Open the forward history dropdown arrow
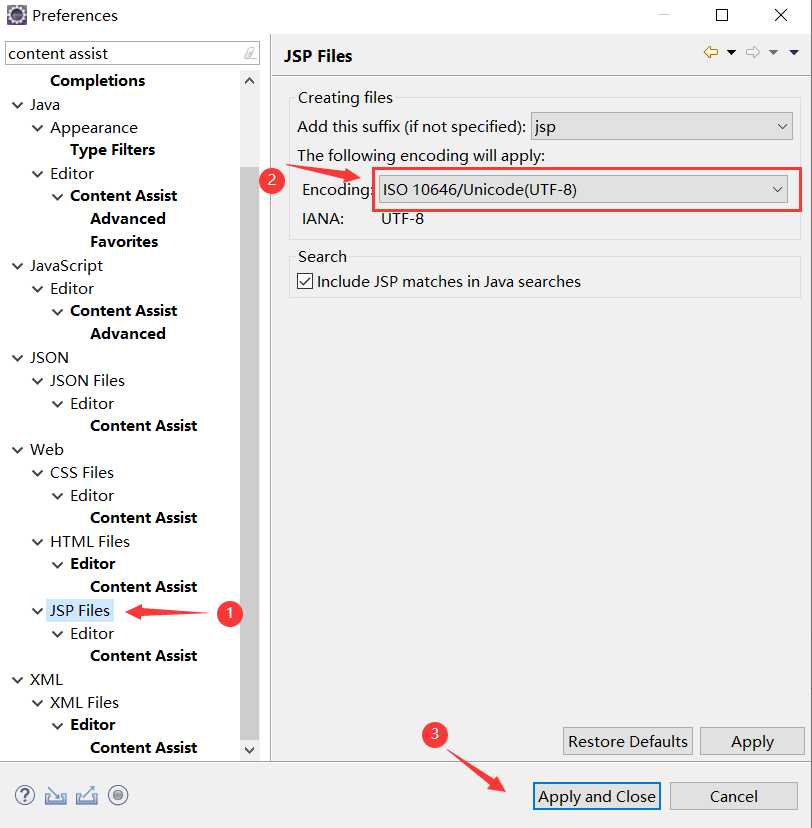The height and width of the screenshot is (828, 812). (x=773, y=52)
